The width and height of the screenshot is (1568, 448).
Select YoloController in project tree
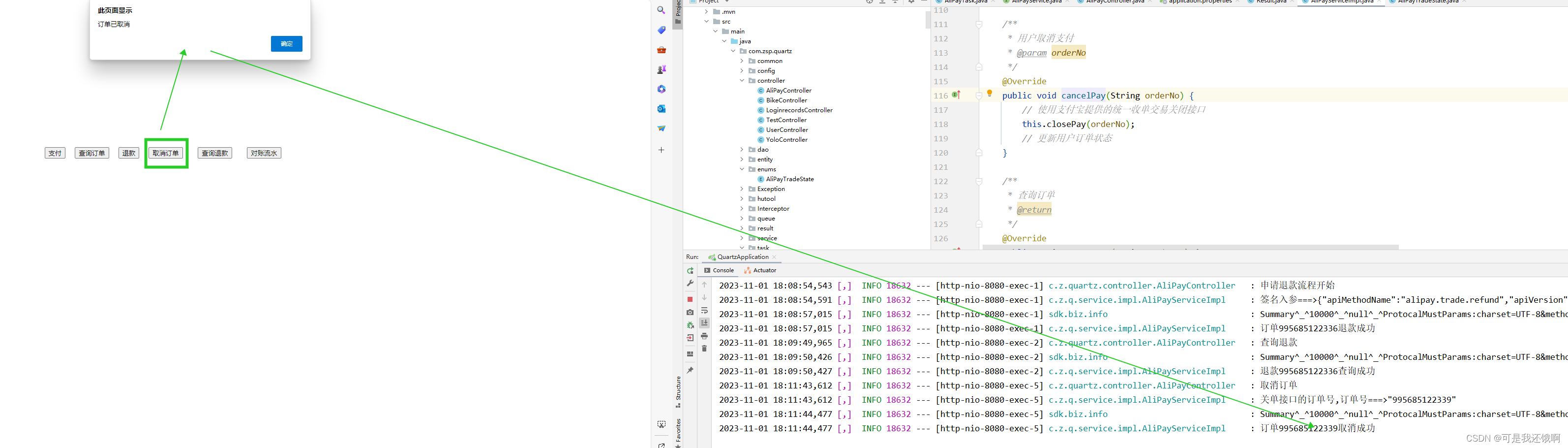coord(786,140)
